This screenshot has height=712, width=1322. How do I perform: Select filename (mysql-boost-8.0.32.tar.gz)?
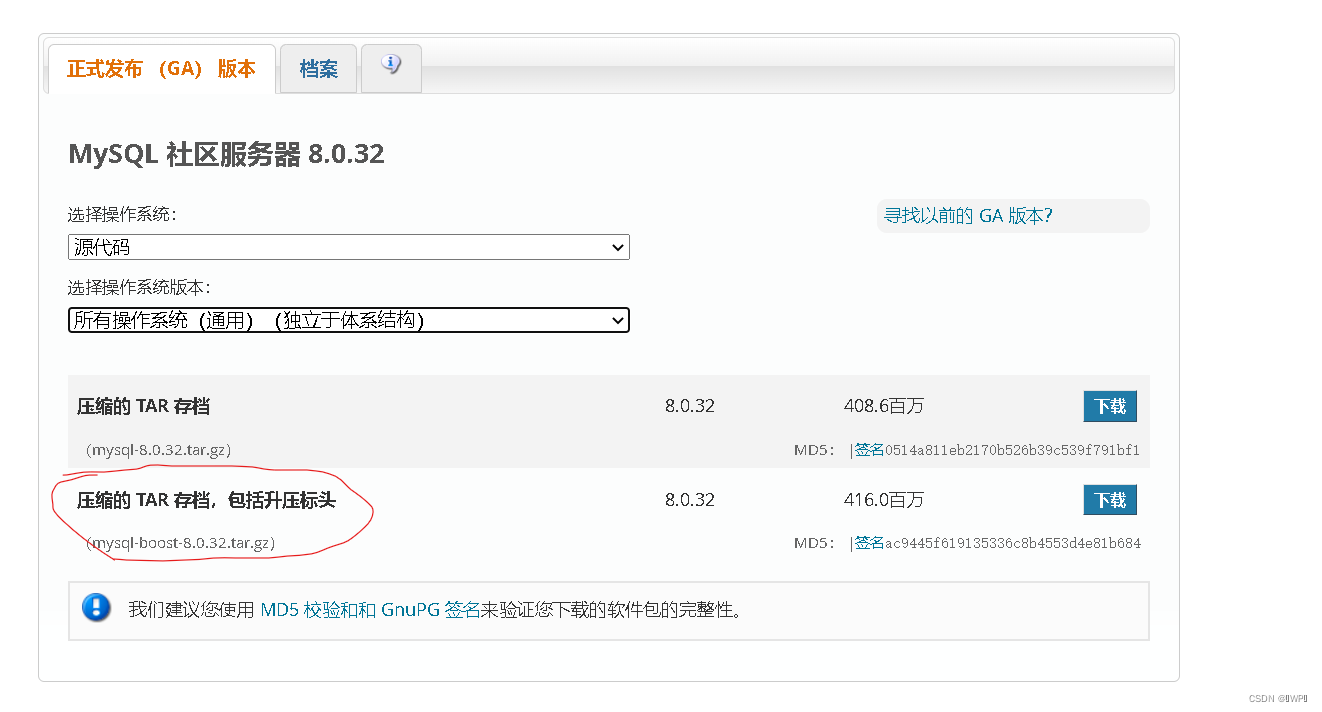click(181, 543)
